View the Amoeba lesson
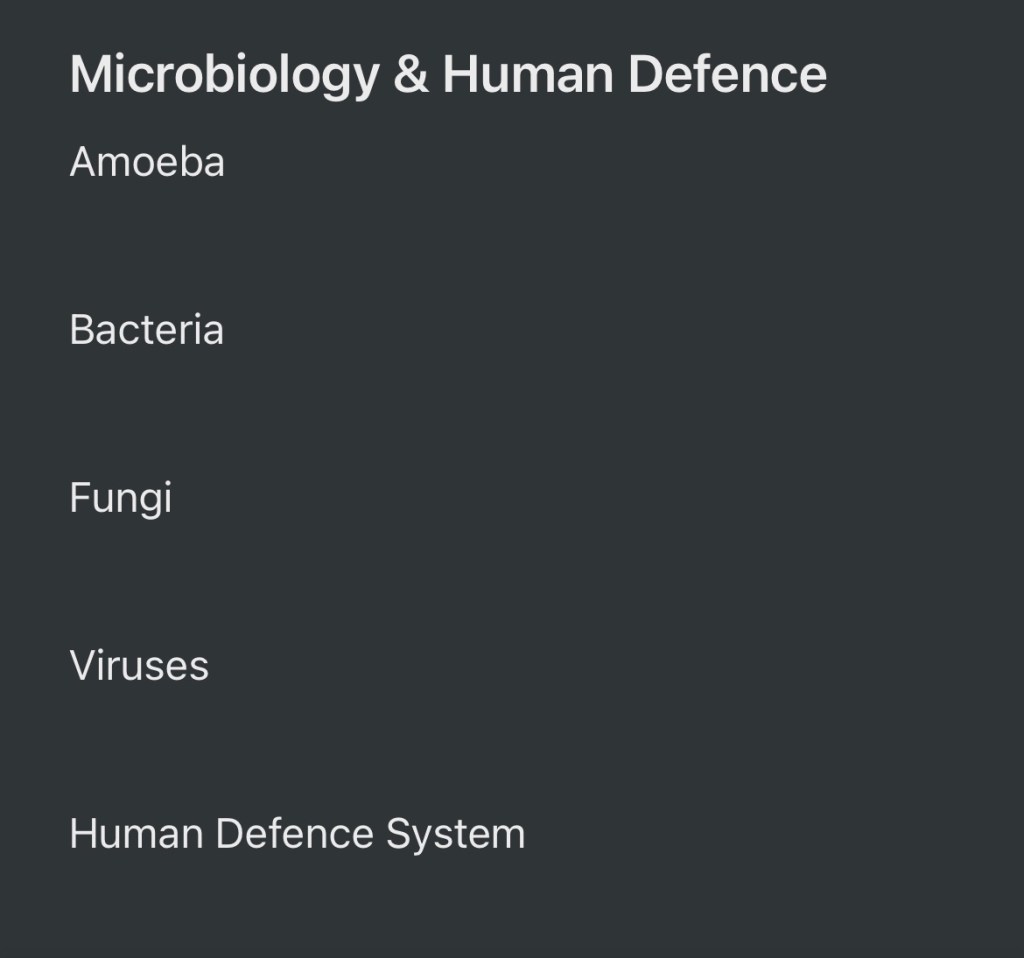This screenshot has height=958, width=1024. pyautogui.click(x=147, y=162)
